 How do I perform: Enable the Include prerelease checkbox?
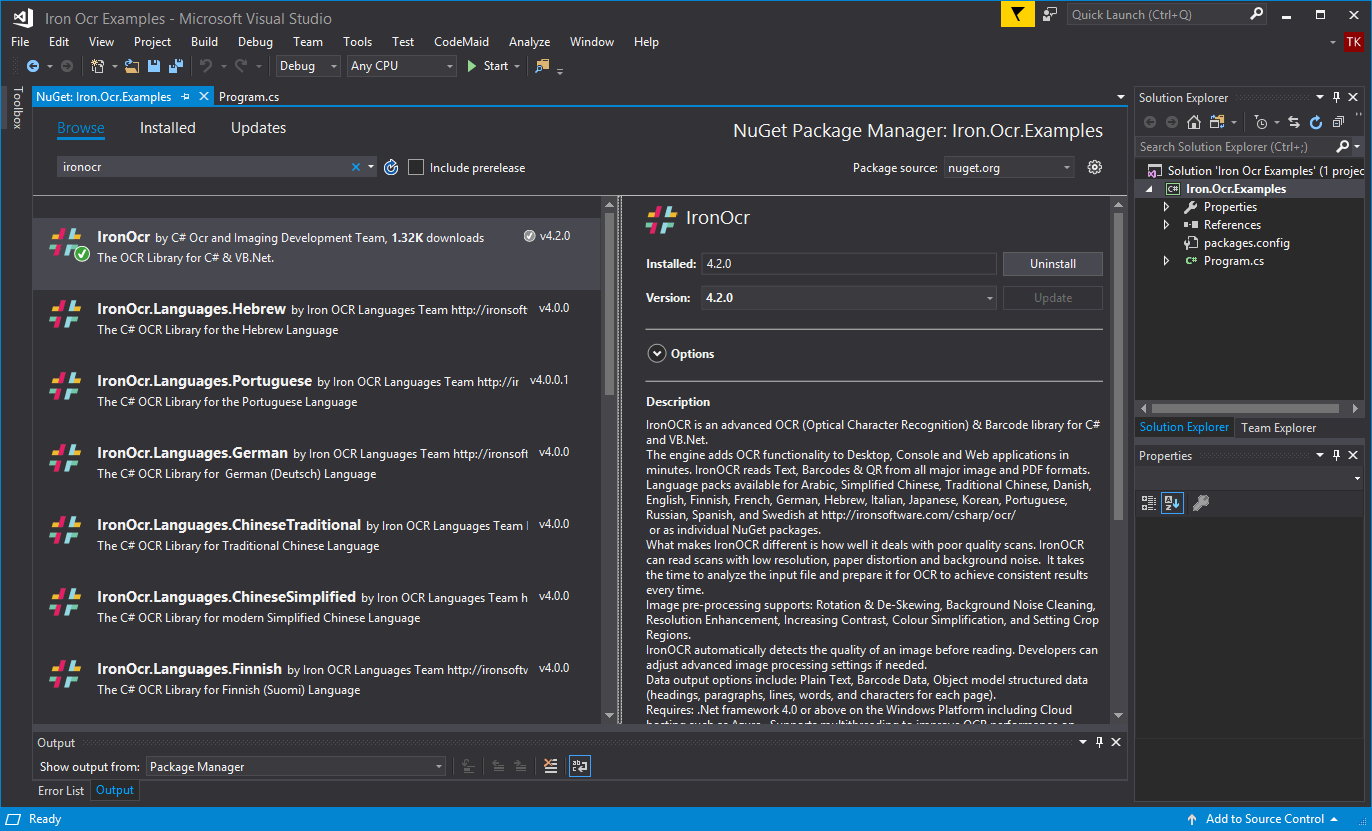click(416, 167)
